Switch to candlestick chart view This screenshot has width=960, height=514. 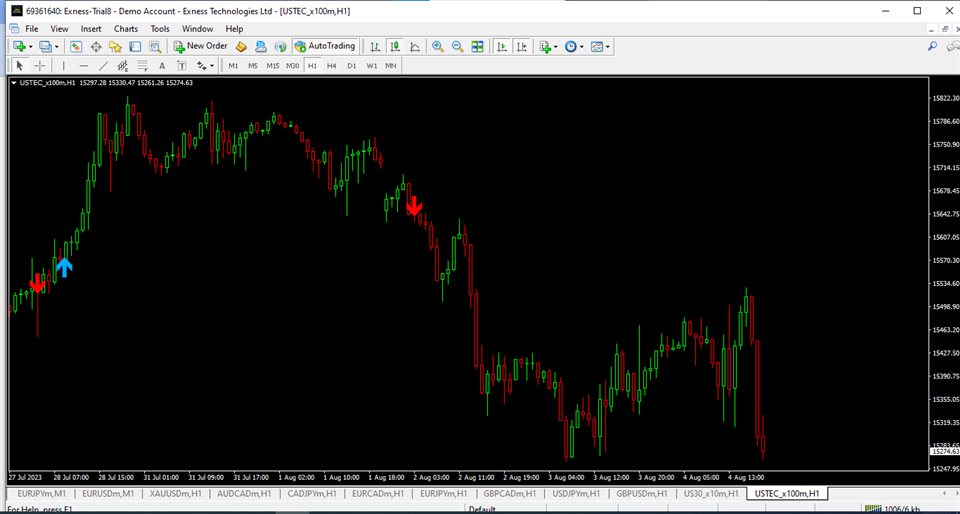394,47
